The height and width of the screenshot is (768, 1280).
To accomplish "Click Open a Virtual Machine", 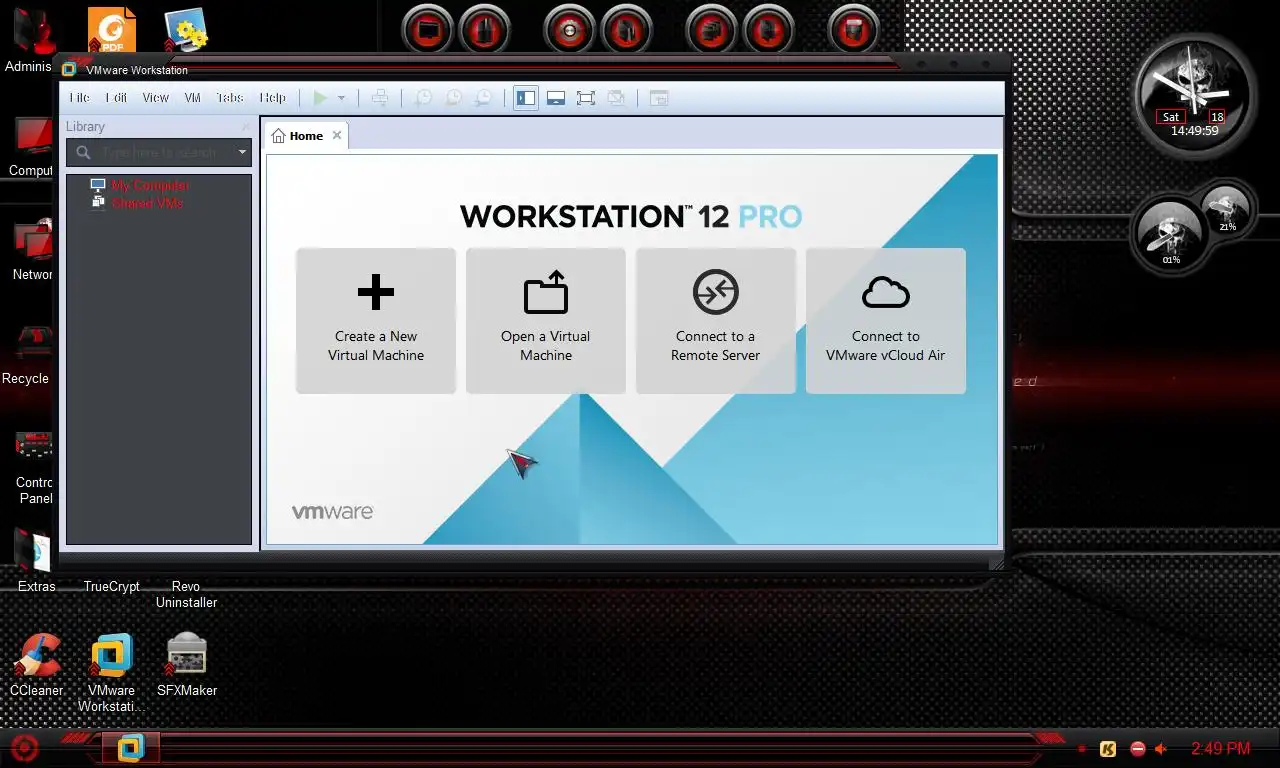I will (546, 321).
